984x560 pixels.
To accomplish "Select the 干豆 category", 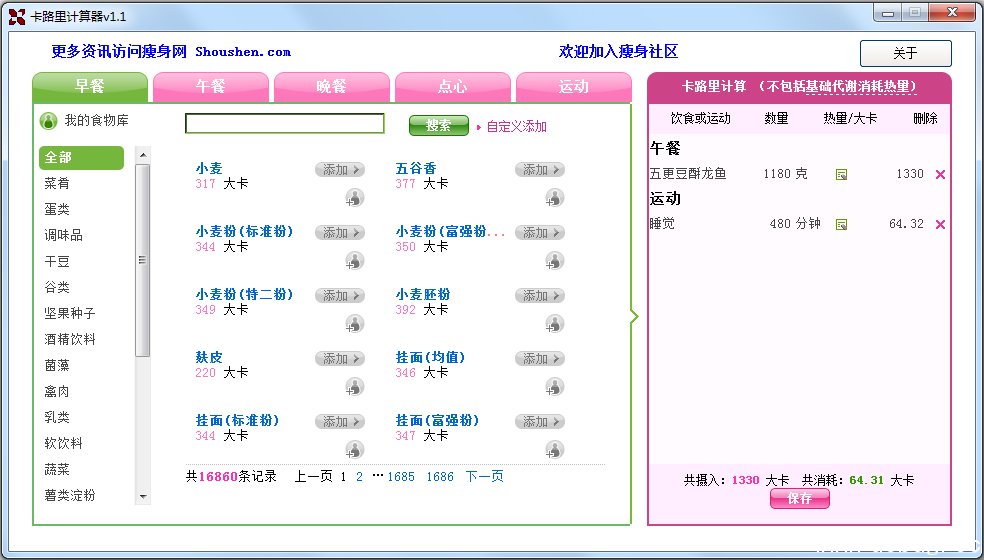I will pyautogui.click(x=57, y=261).
